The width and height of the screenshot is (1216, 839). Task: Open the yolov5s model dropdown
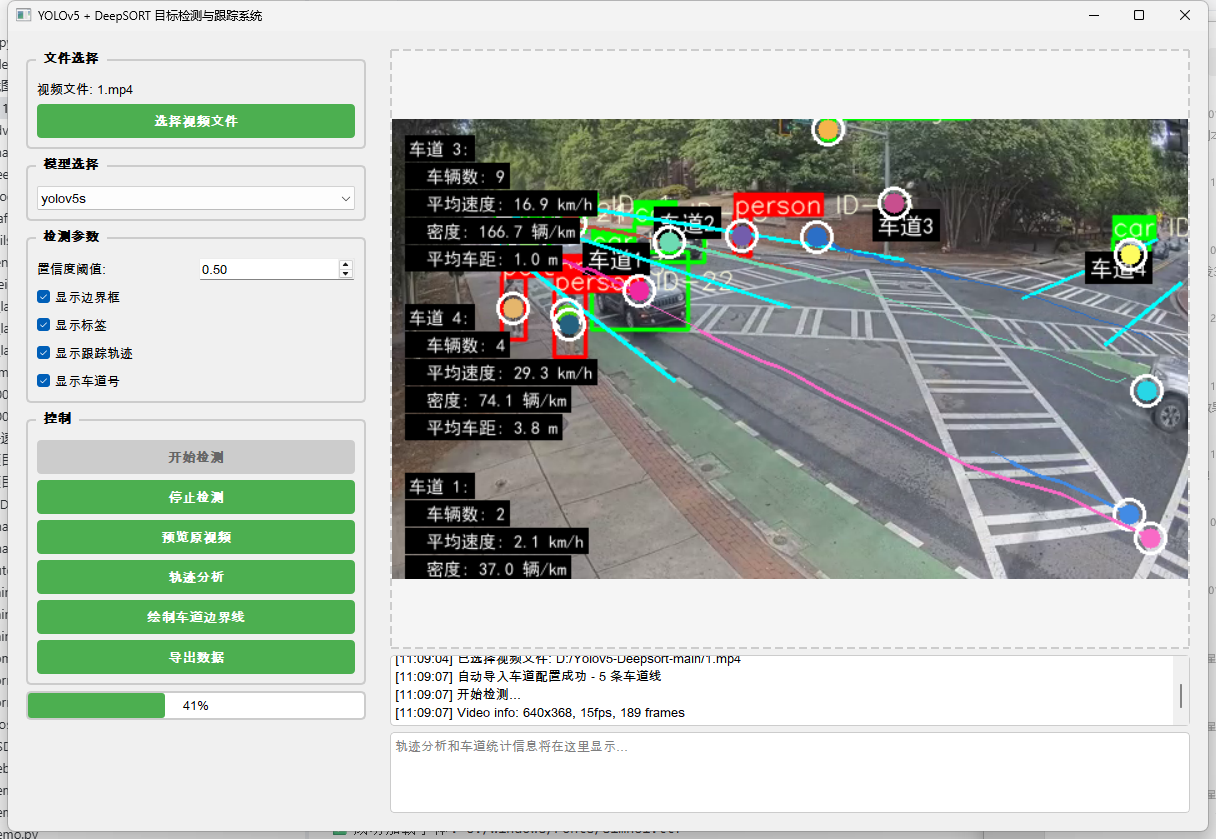(196, 199)
